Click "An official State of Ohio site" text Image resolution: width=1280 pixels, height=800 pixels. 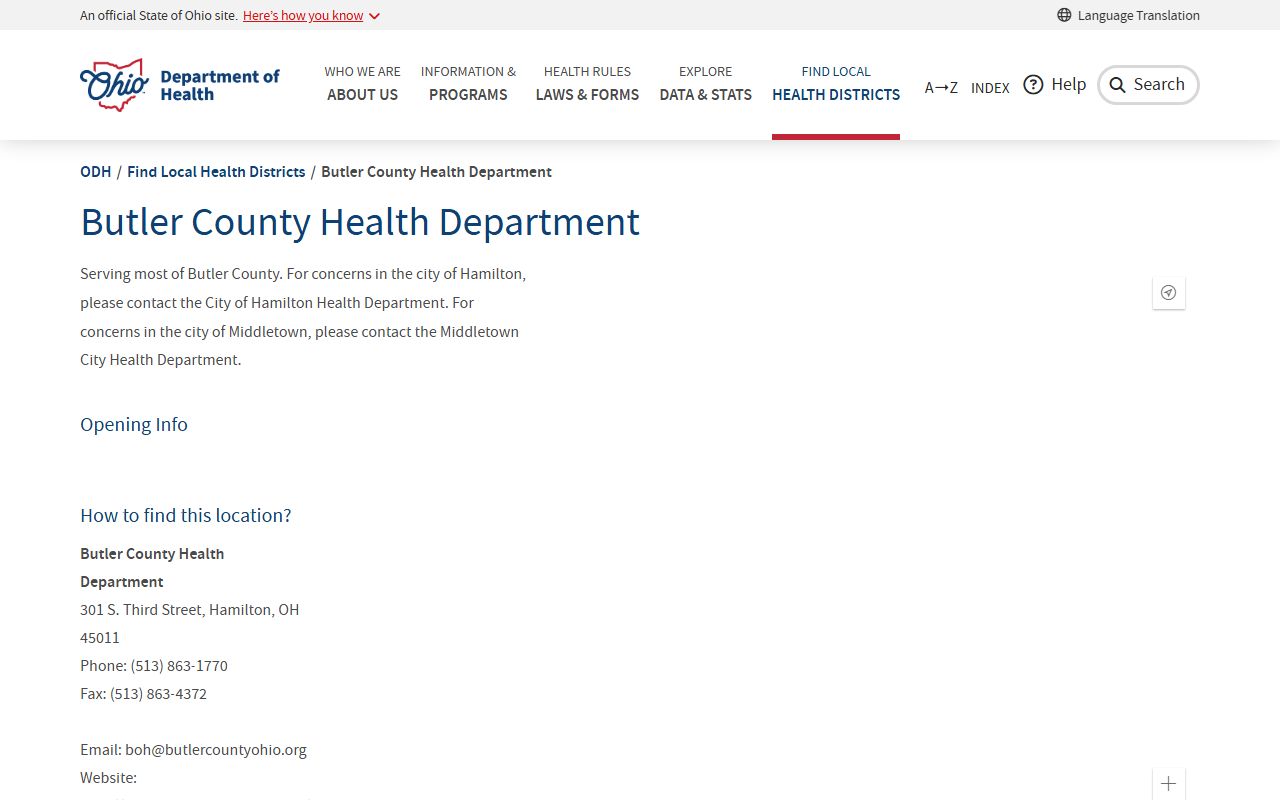[x=159, y=16]
